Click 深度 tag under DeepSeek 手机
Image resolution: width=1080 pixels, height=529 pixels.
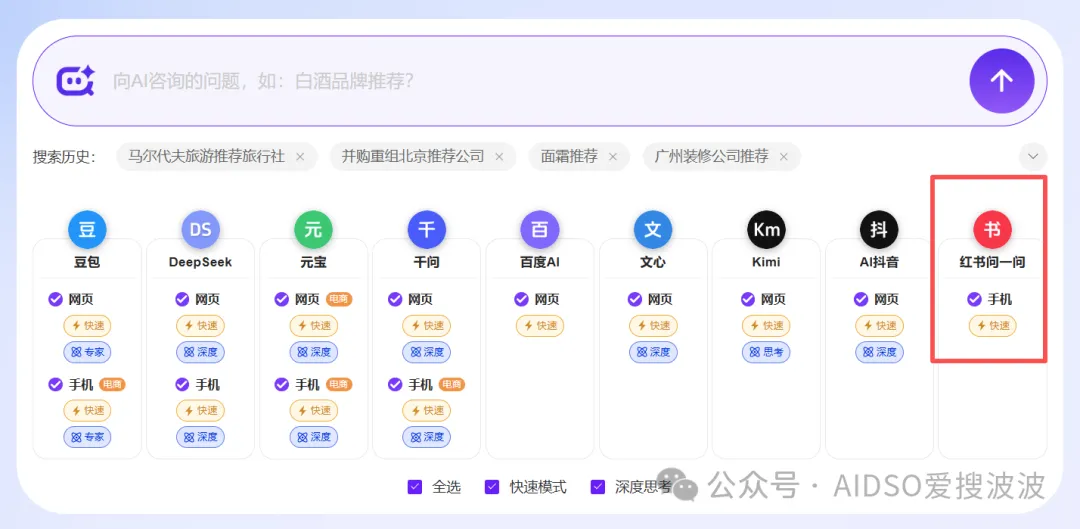point(200,437)
